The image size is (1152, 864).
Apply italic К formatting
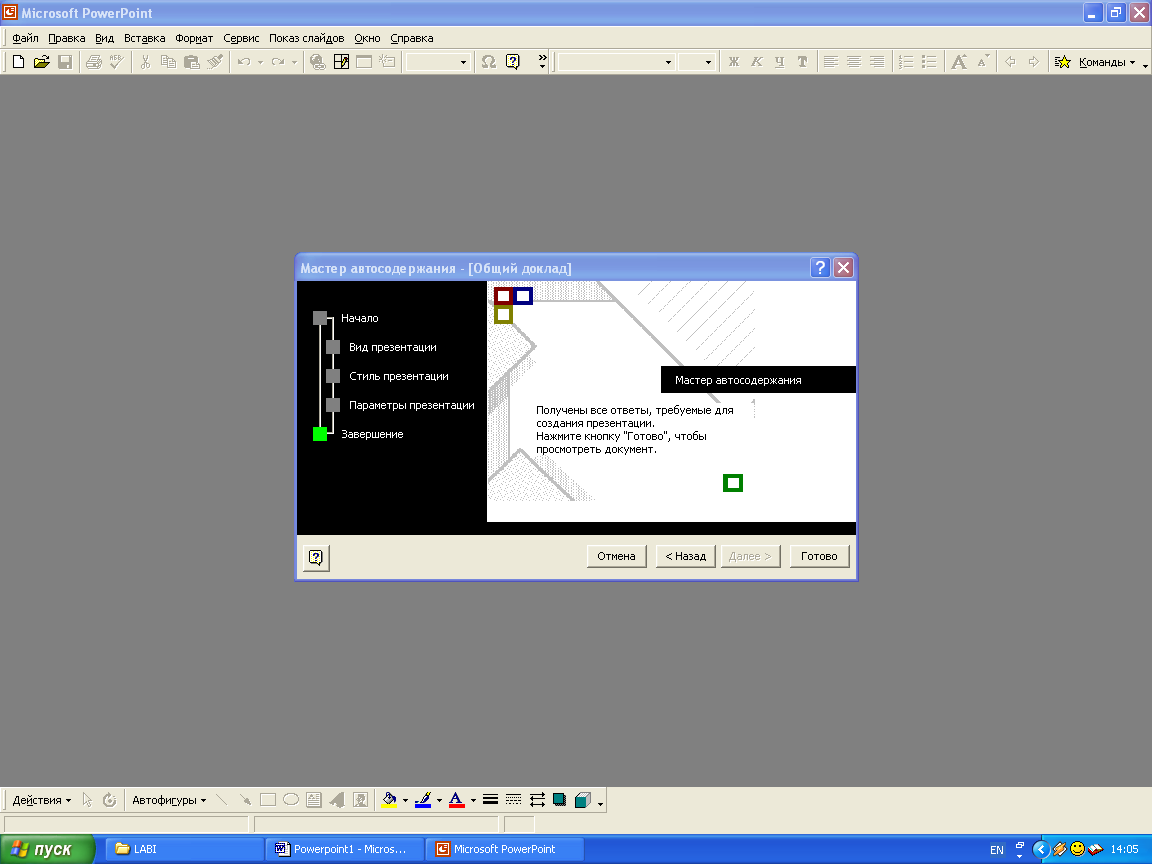click(757, 62)
